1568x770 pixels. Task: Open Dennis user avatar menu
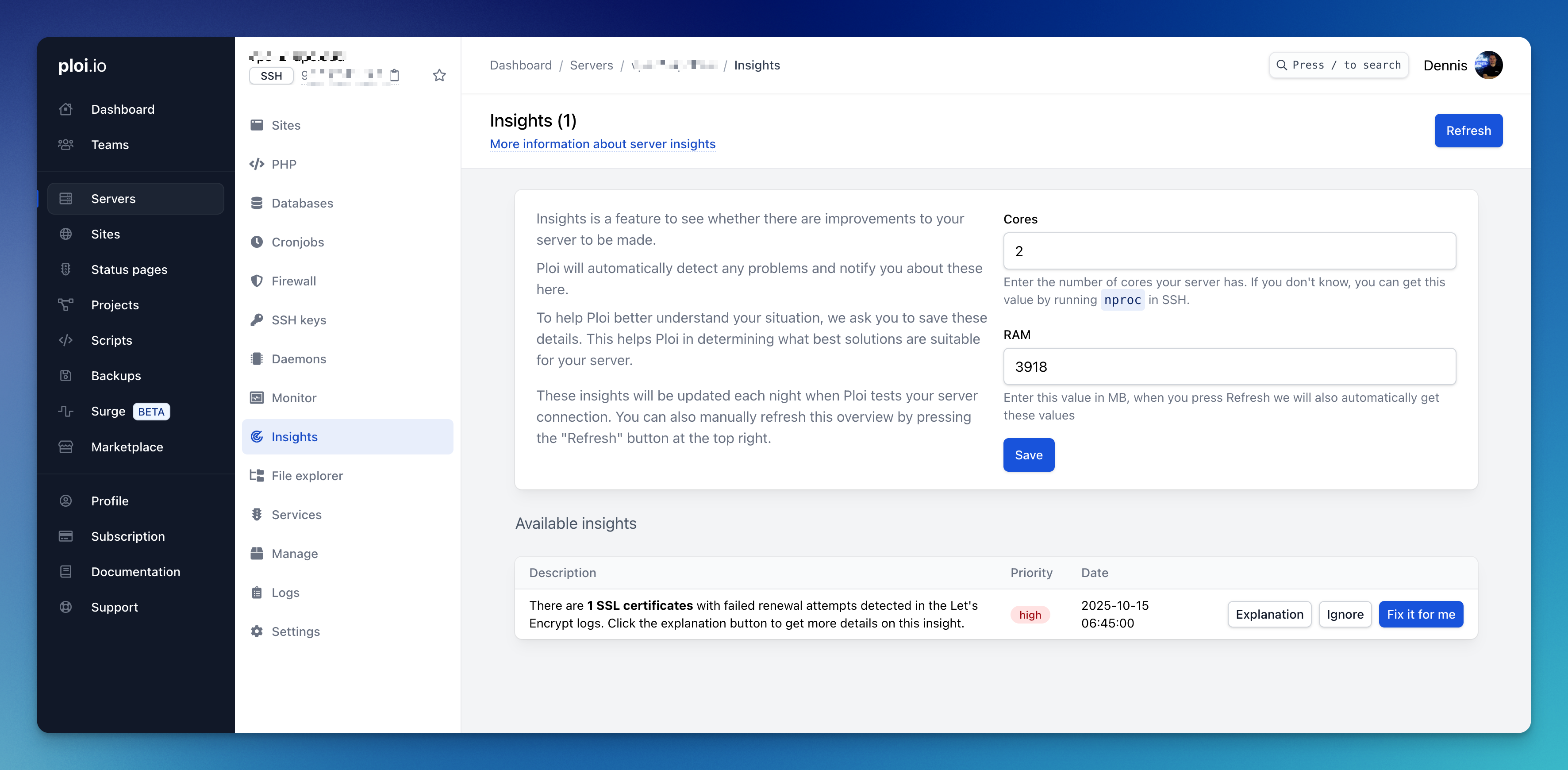coord(1488,65)
